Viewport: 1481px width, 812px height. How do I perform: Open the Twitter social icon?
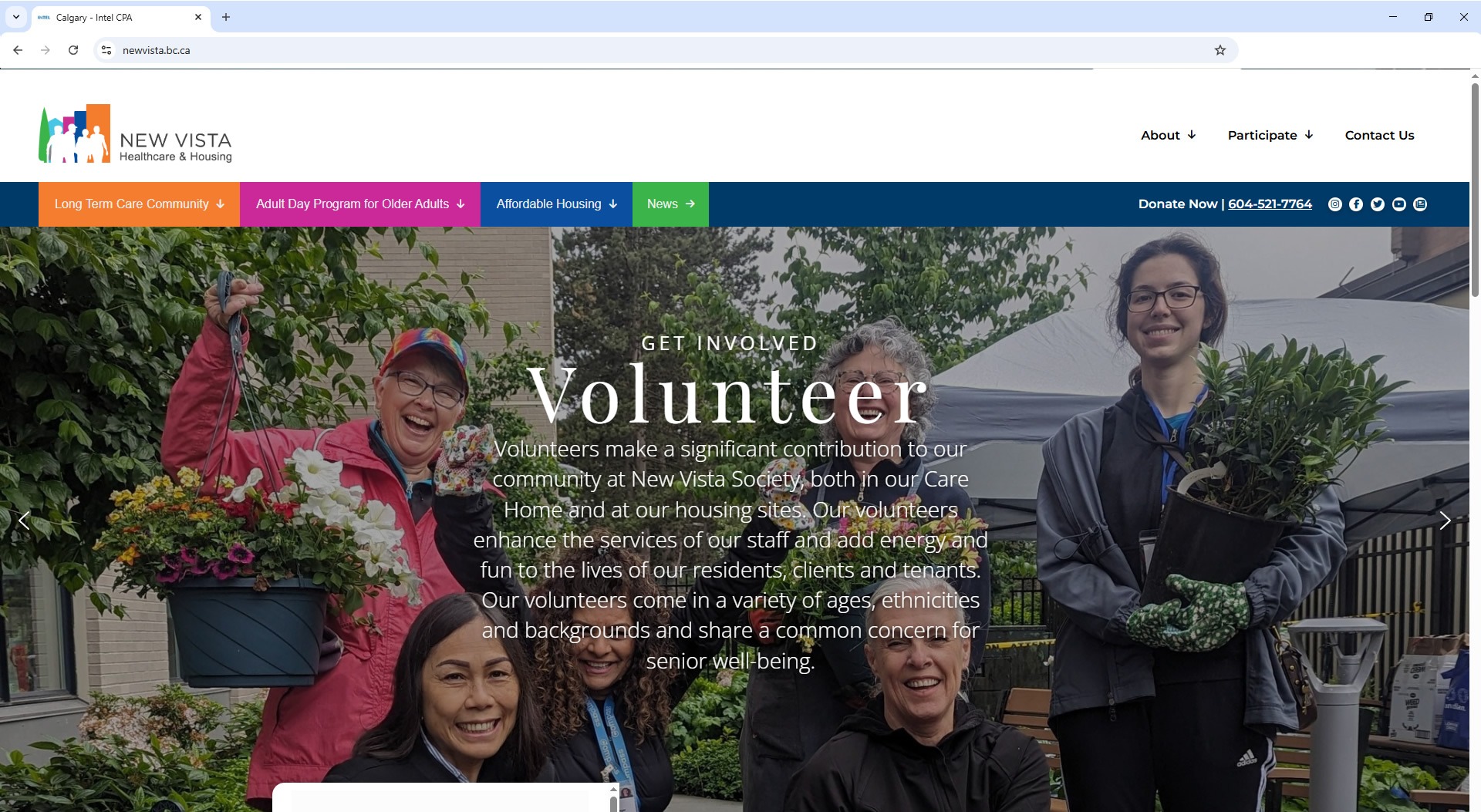1378,204
